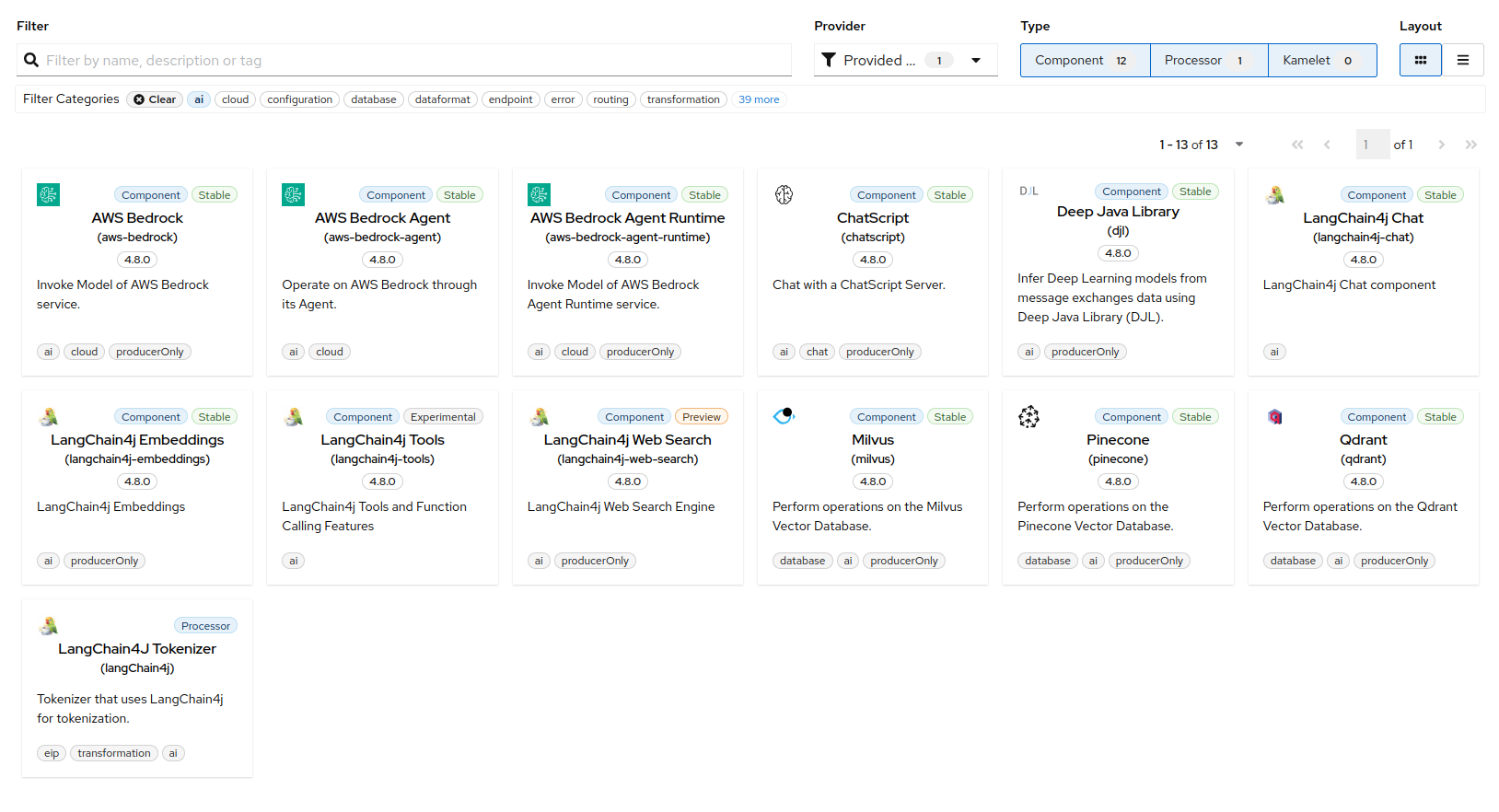Viewport: 1499px width, 812px height.
Task: Toggle the error category filter
Action: pyautogui.click(x=563, y=99)
